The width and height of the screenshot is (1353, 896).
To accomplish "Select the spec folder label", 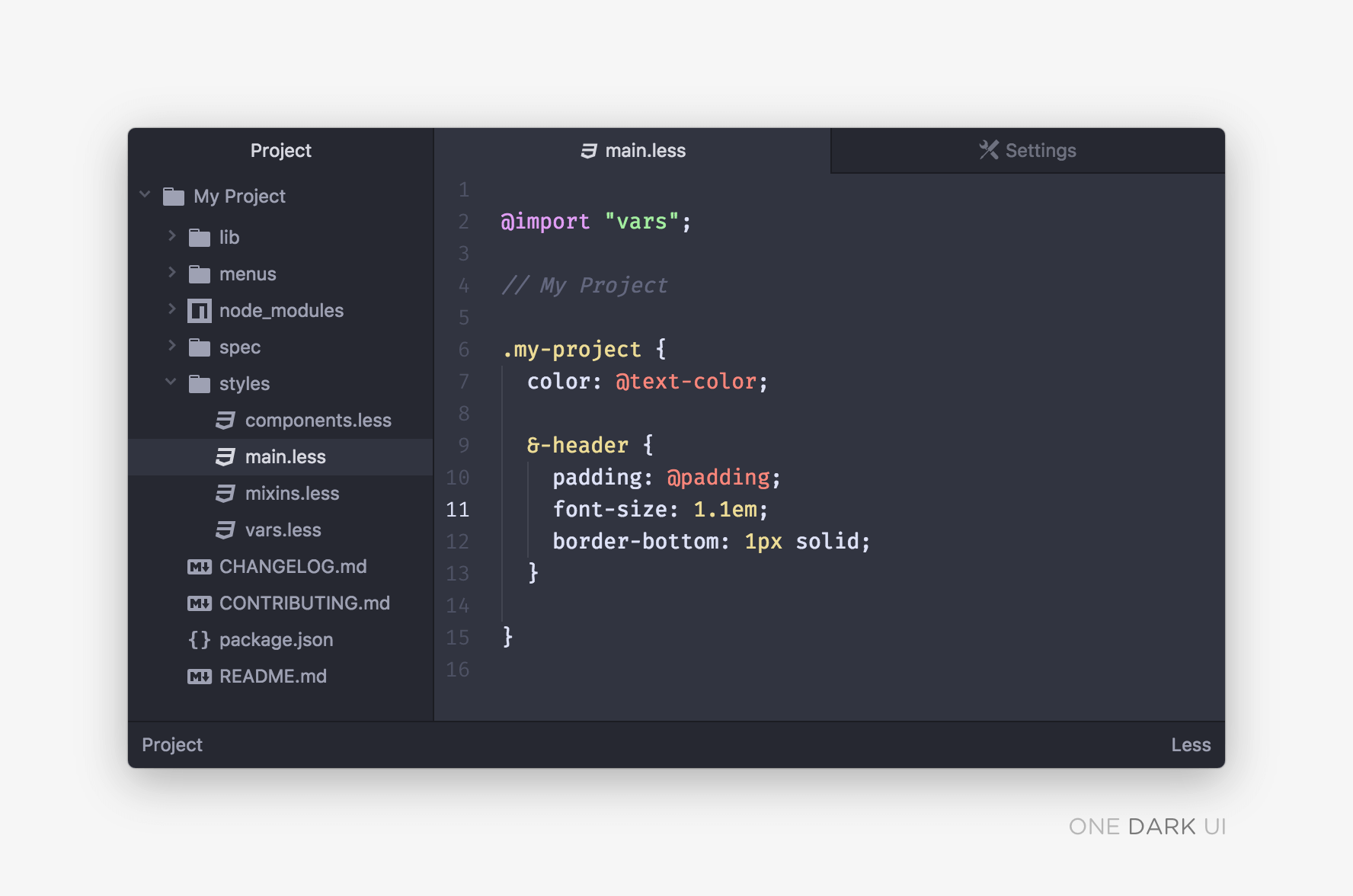I will [240, 348].
